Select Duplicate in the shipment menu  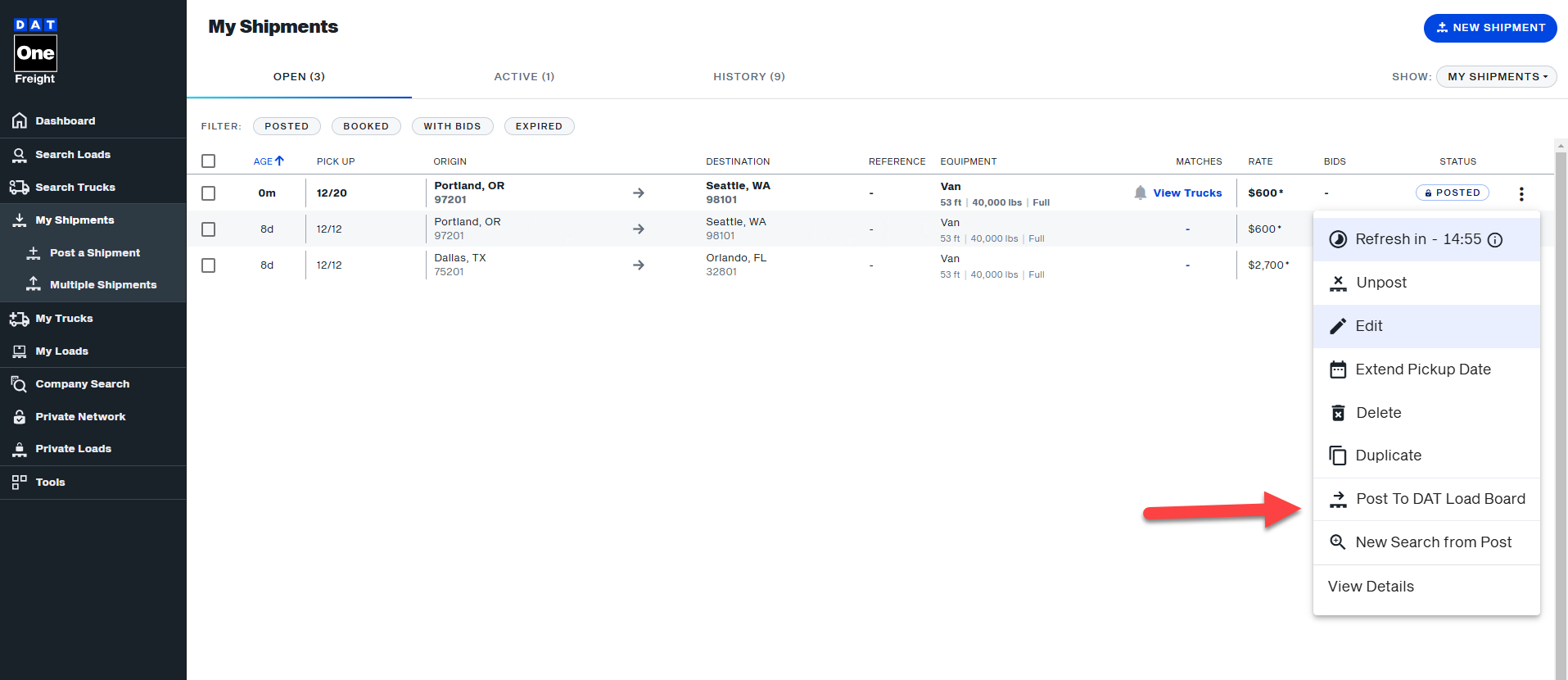coord(1426,456)
